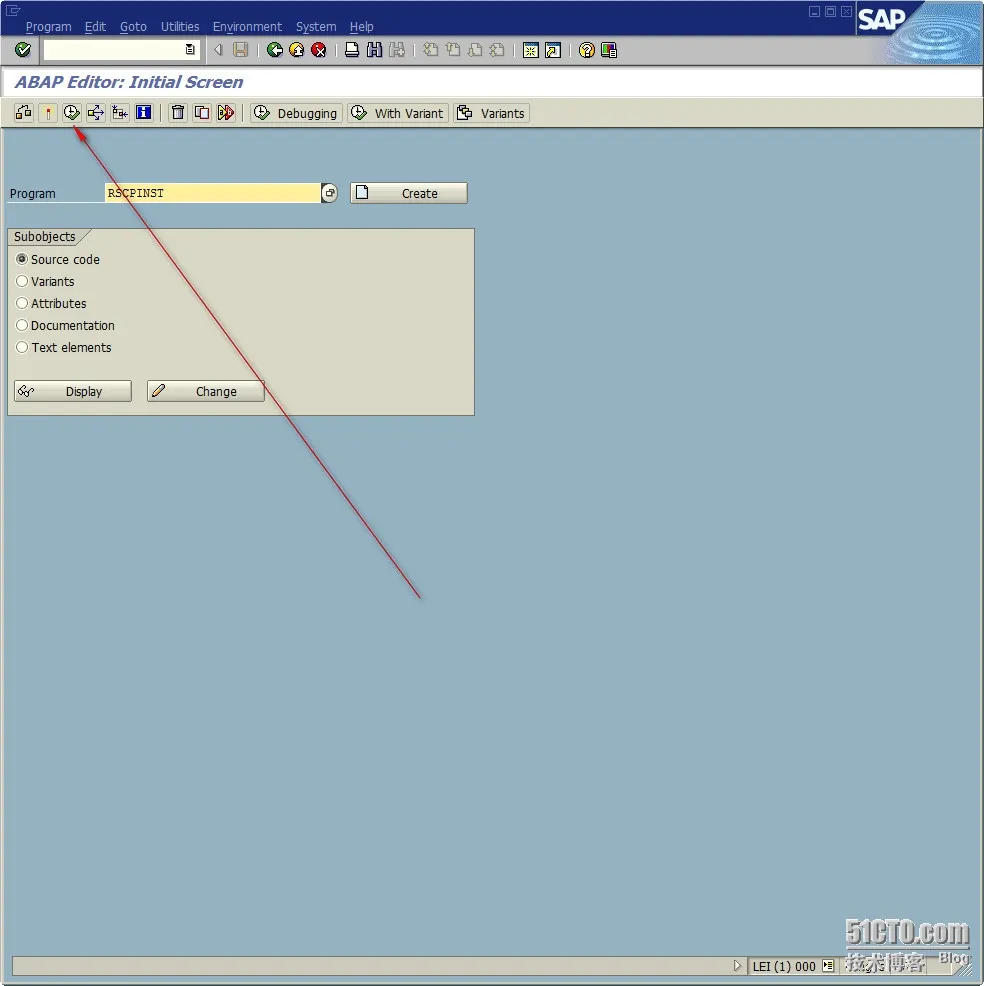The height and width of the screenshot is (986, 984).
Task: Click the Display Object List icon
Action: coord(119,113)
